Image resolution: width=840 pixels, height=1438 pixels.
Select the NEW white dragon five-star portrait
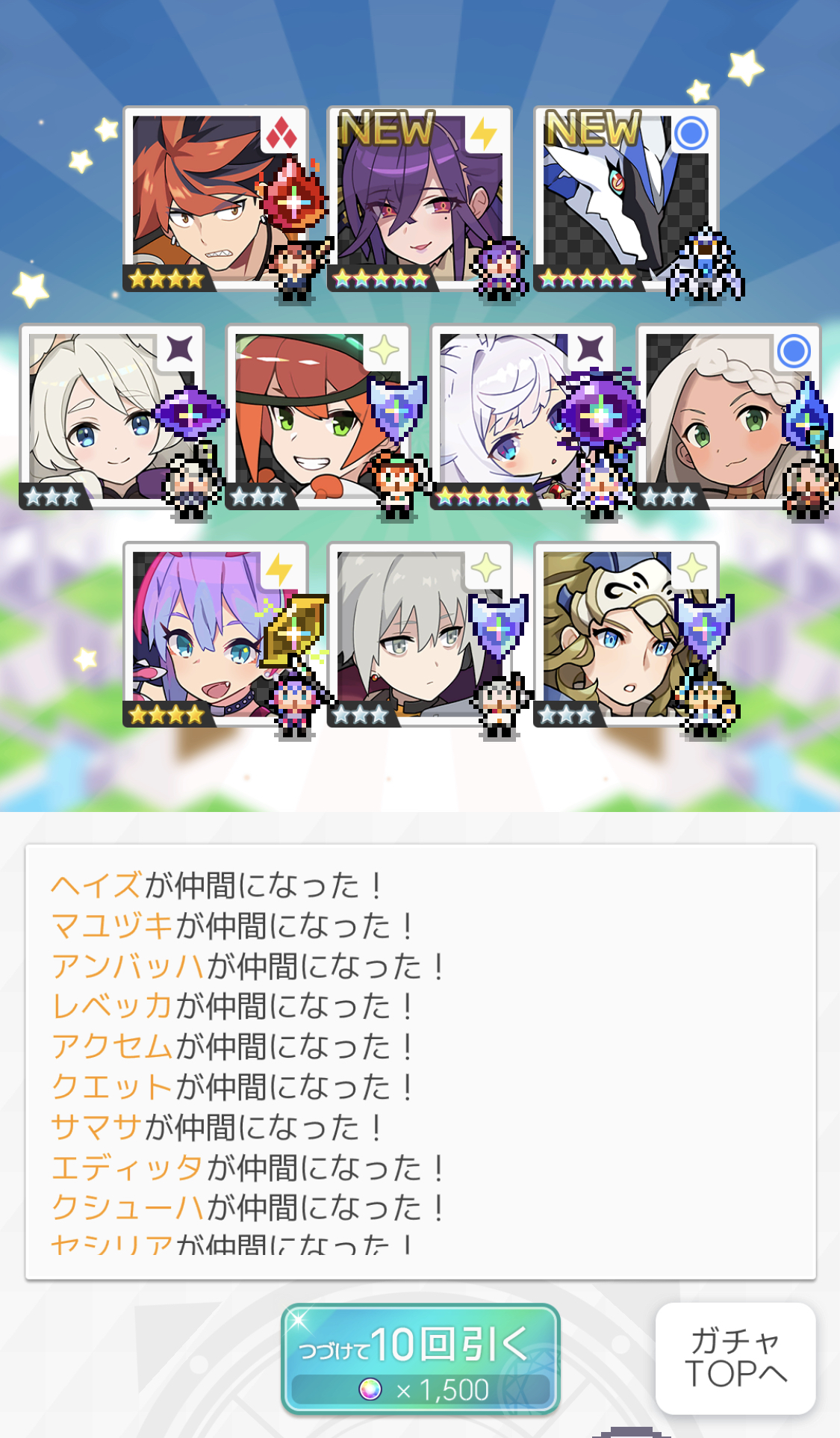pos(626,198)
